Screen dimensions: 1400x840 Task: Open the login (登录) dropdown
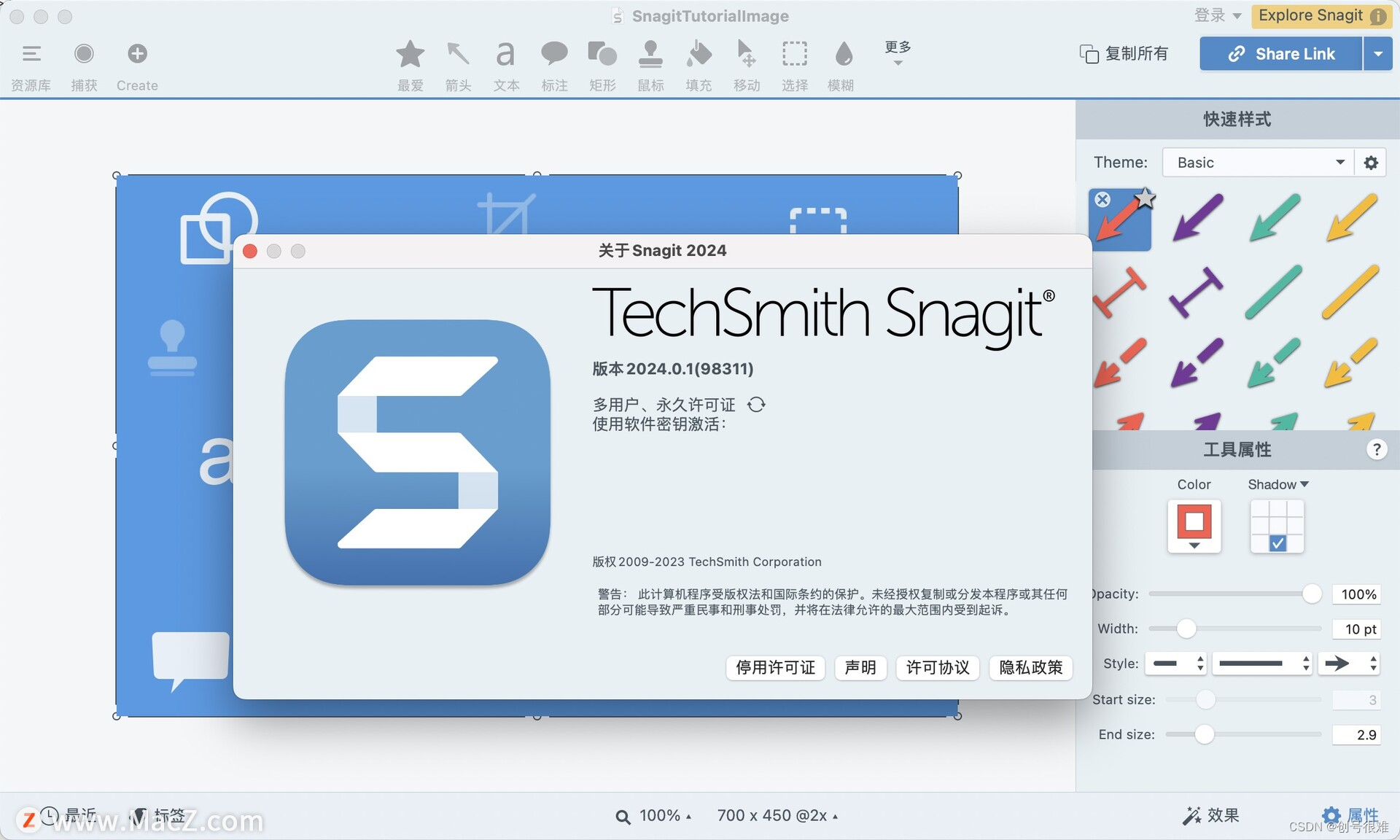click(1218, 15)
